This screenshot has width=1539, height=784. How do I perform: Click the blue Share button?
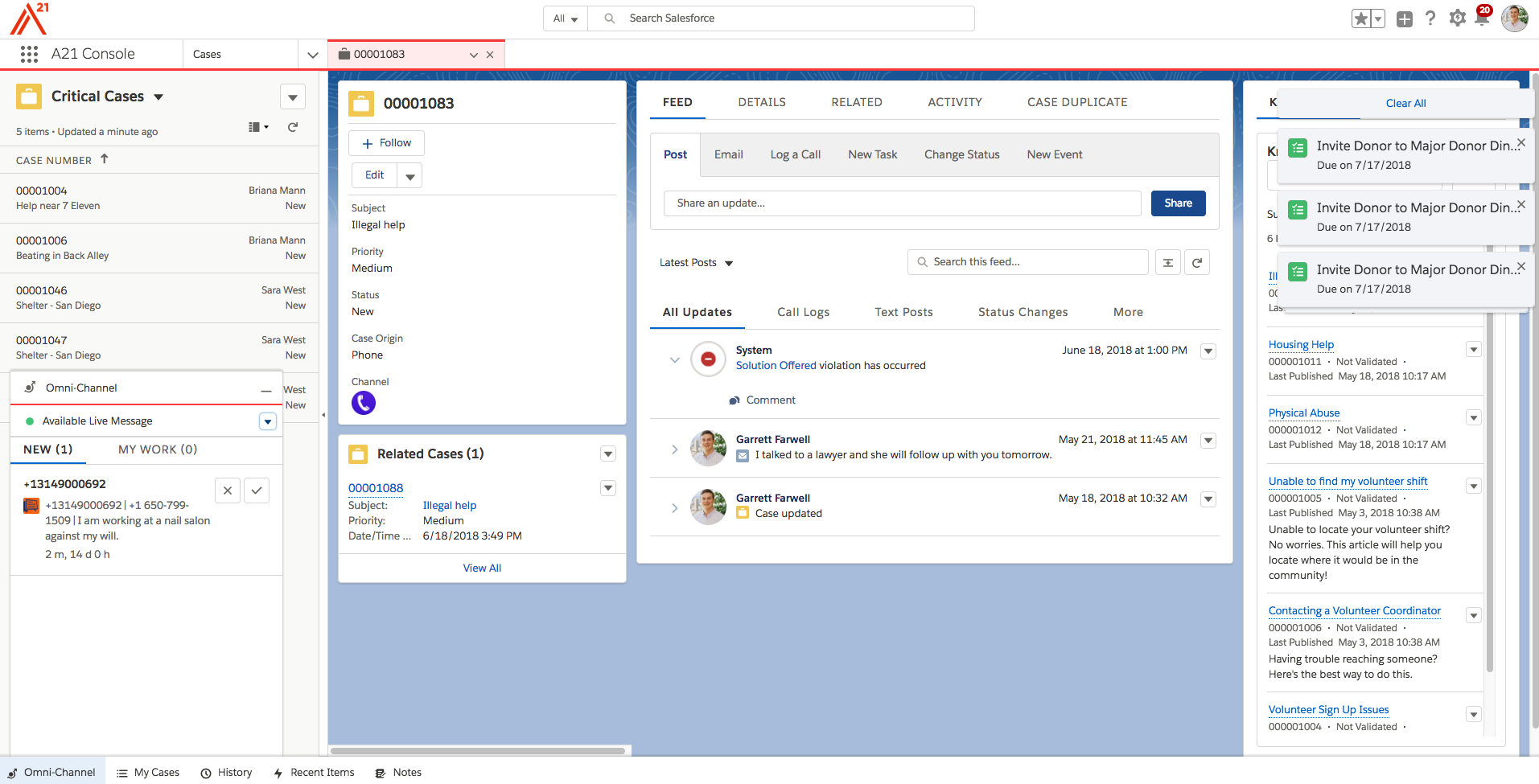tap(1178, 203)
